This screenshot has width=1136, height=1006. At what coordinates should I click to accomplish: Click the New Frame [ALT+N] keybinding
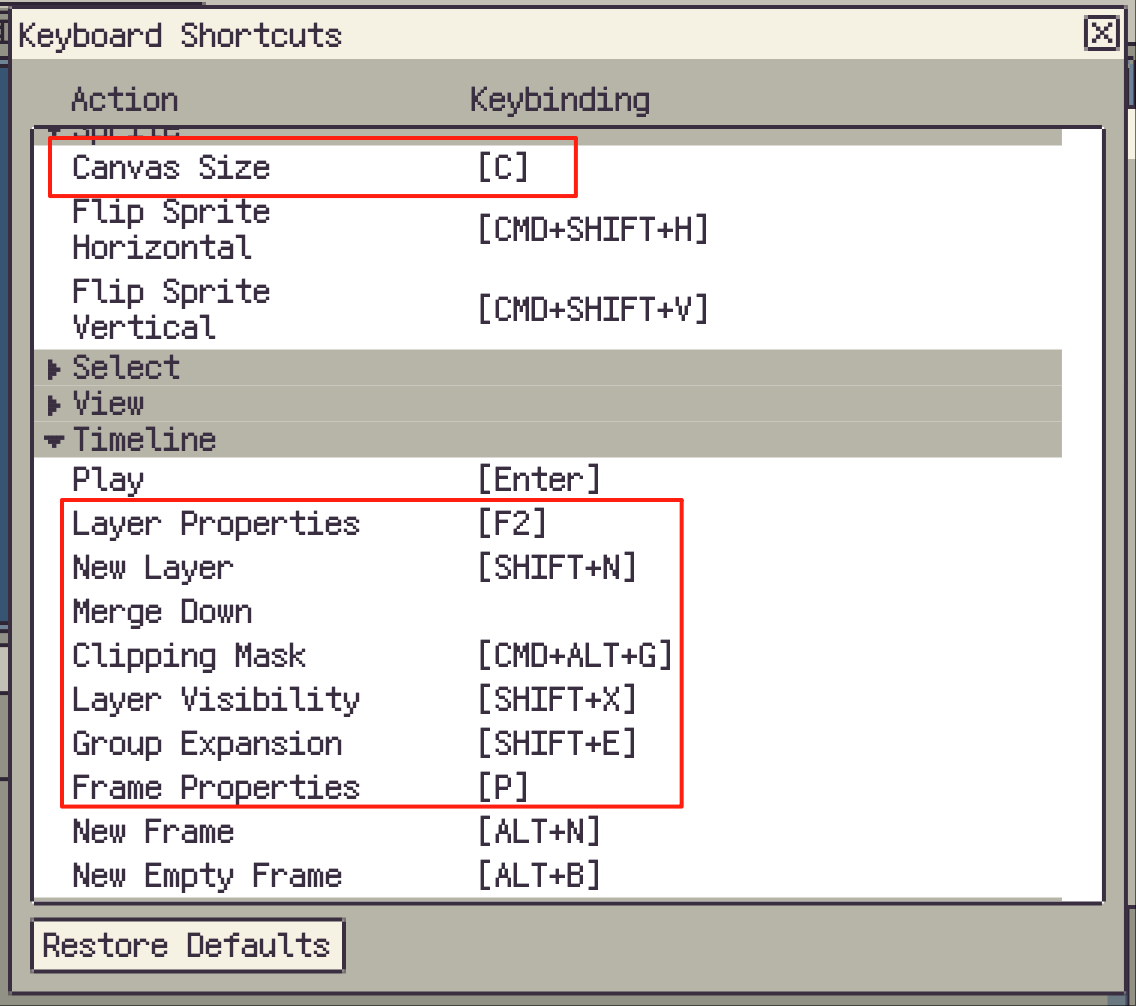pos(539,832)
